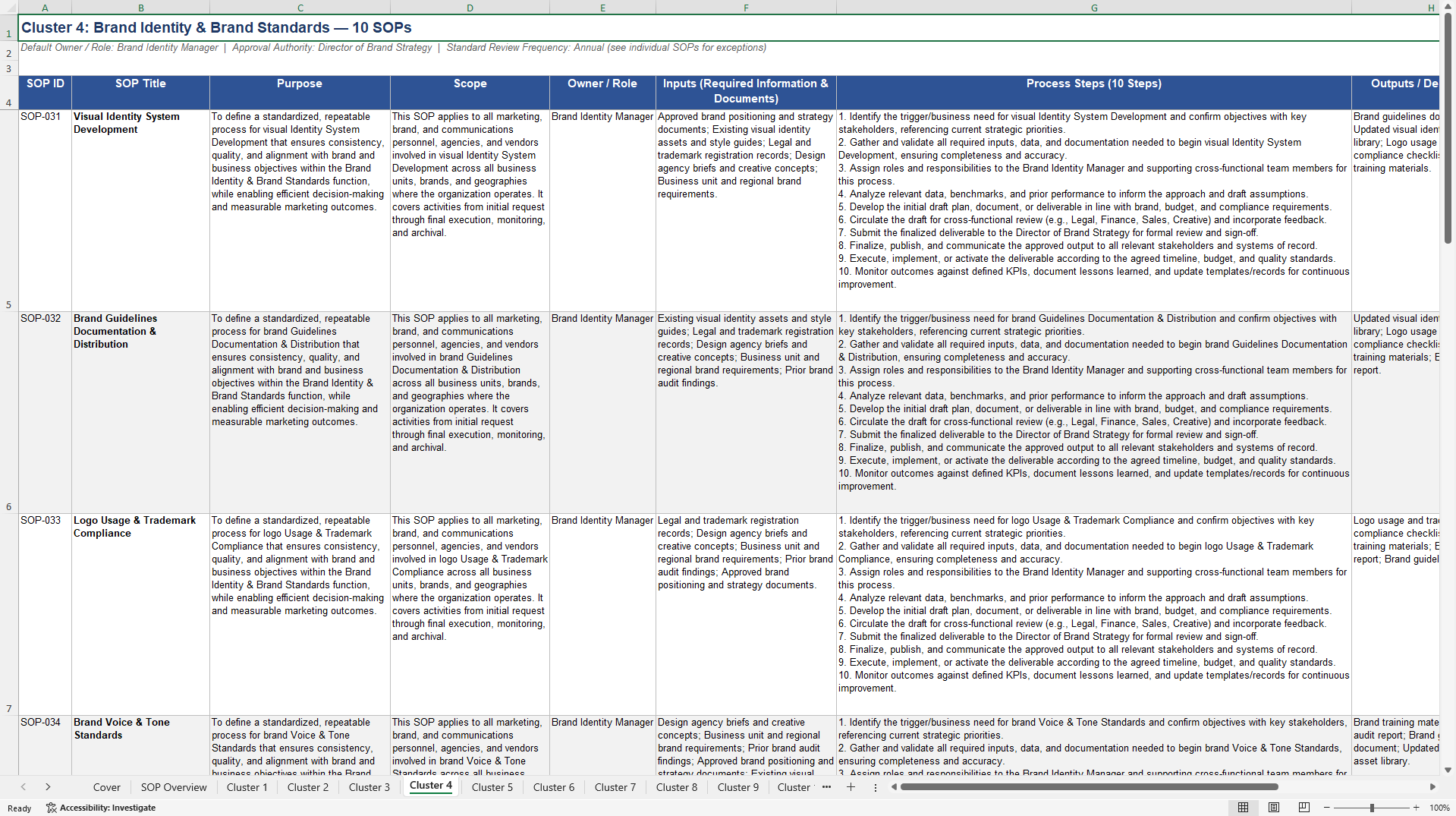Select column A header
Image resolution: width=1456 pixels, height=816 pixels.
(x=45, y=8)
